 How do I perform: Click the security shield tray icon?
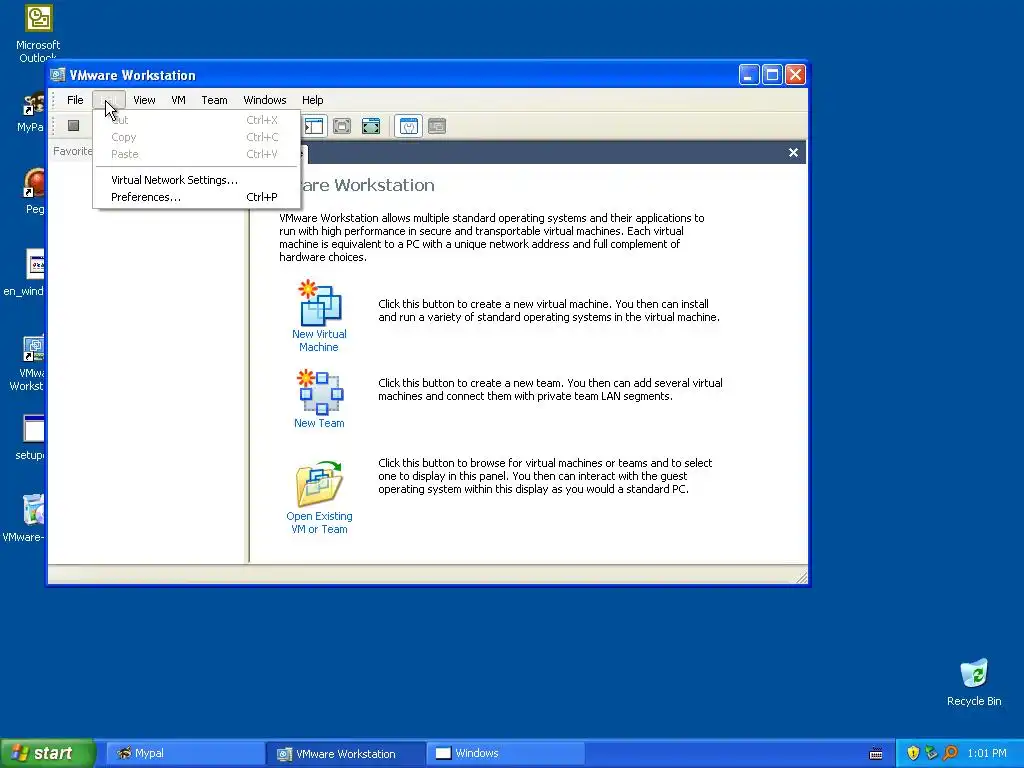tap(913, 753)
